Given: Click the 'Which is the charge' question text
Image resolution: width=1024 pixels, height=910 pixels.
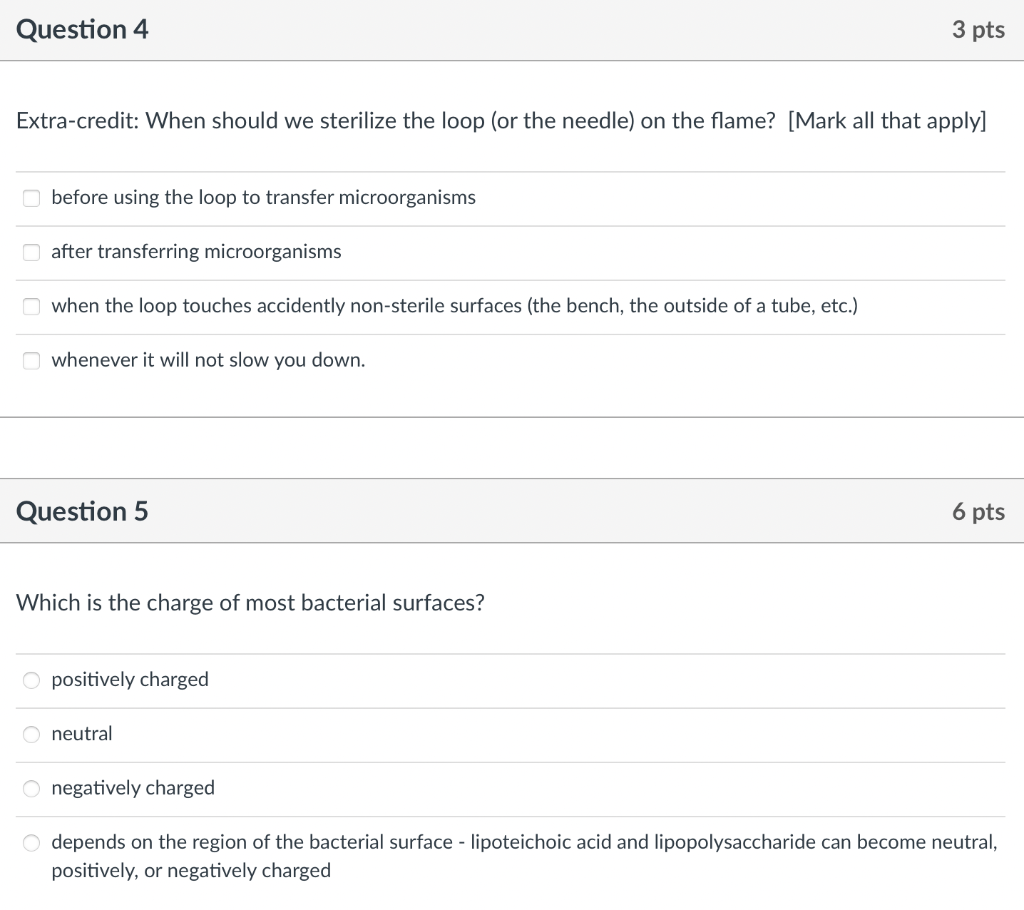Looking at the screenshot, I should tap(250, 602).
